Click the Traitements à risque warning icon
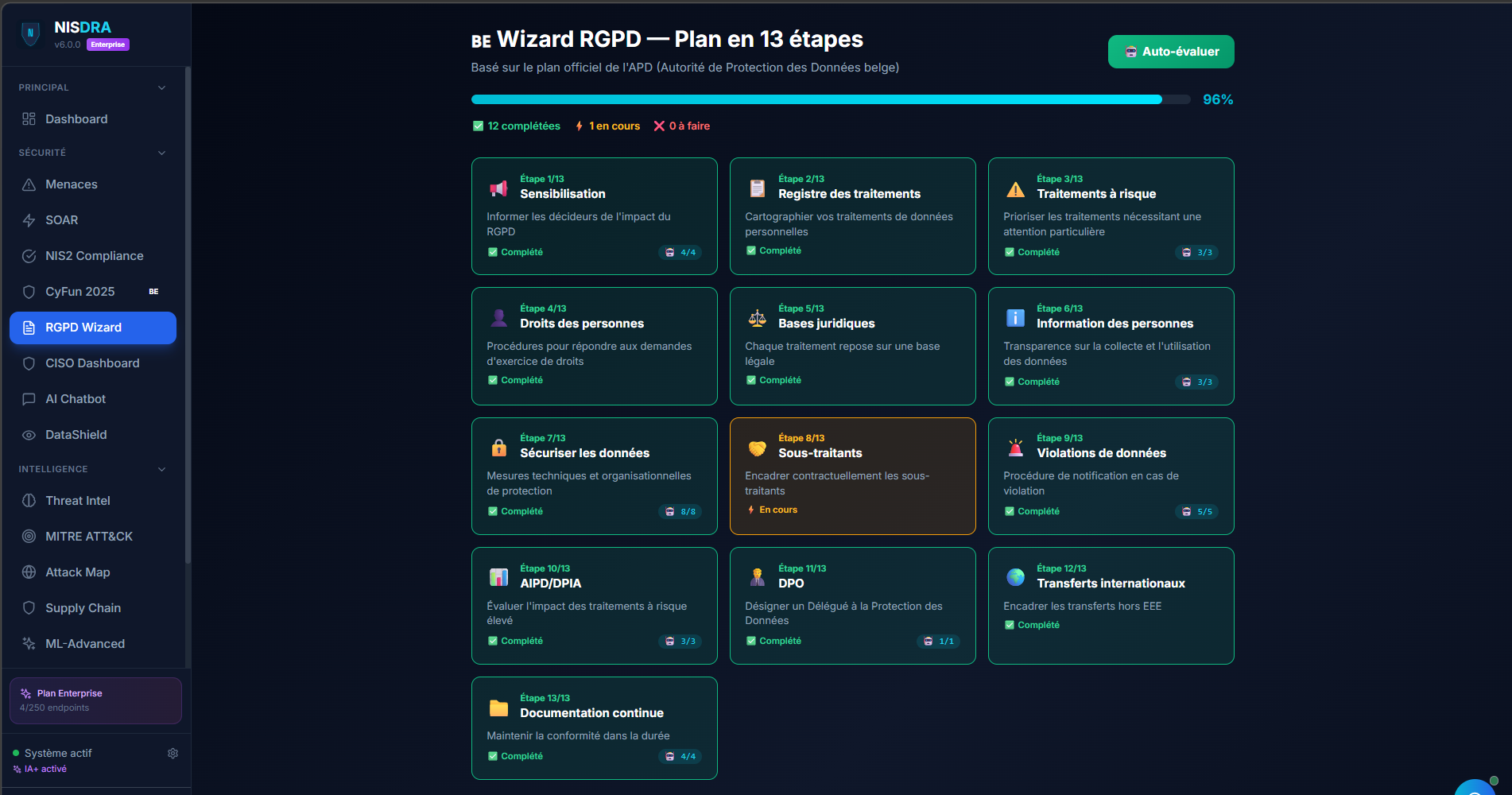 click(x=1015, y=188)
